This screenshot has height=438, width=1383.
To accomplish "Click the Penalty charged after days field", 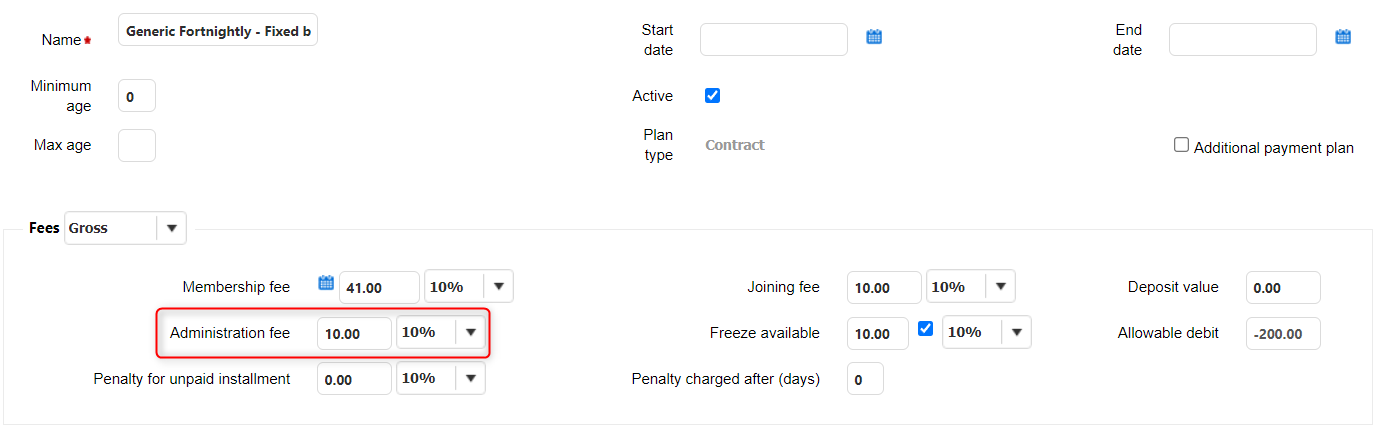I will coord(865,379).
